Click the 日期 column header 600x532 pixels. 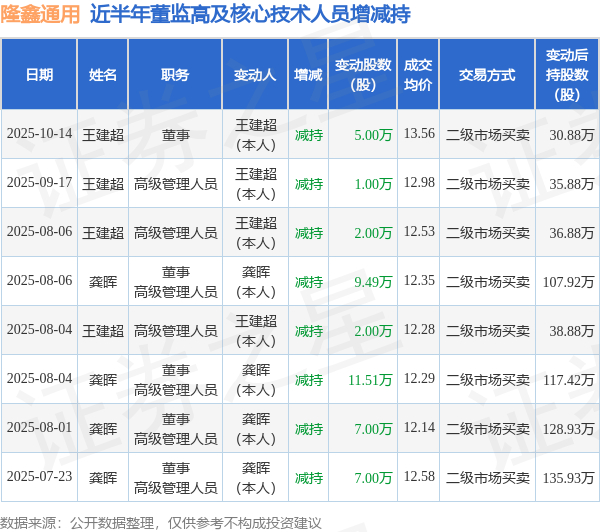pos(39,75)
